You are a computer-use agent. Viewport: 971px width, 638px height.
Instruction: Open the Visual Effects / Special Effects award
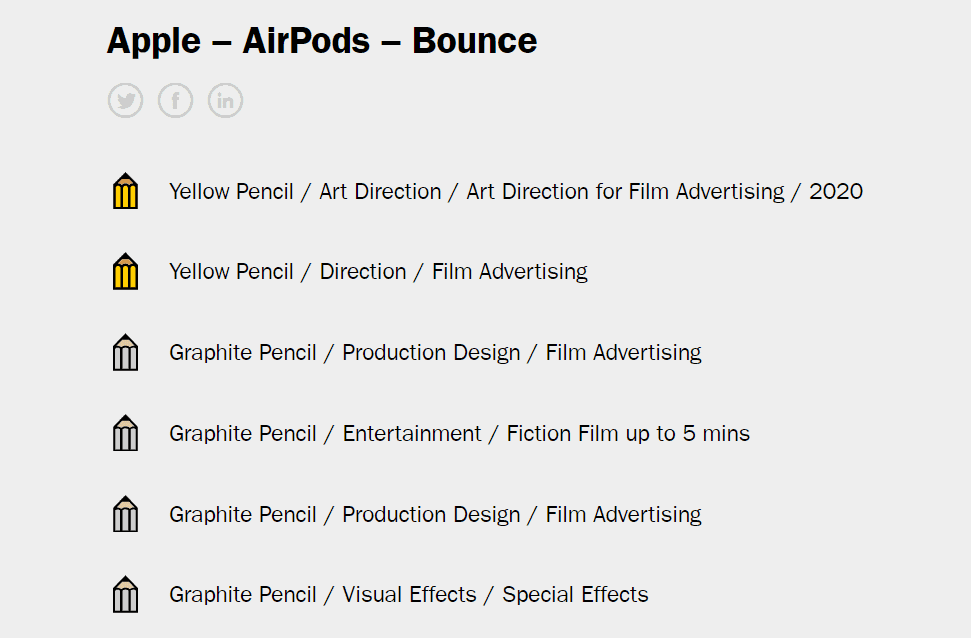(408, 595)
